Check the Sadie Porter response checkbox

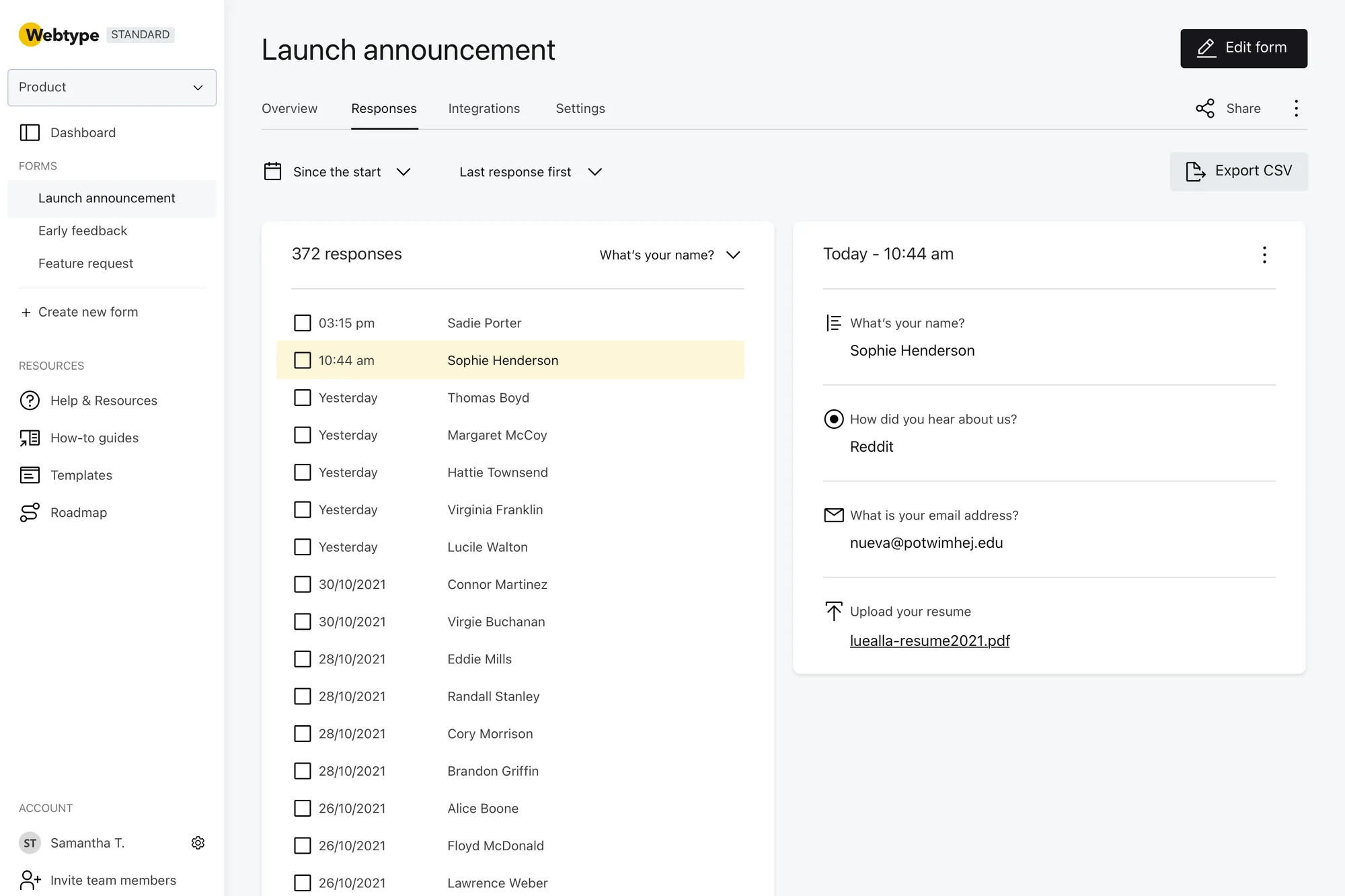coord(303,323)
